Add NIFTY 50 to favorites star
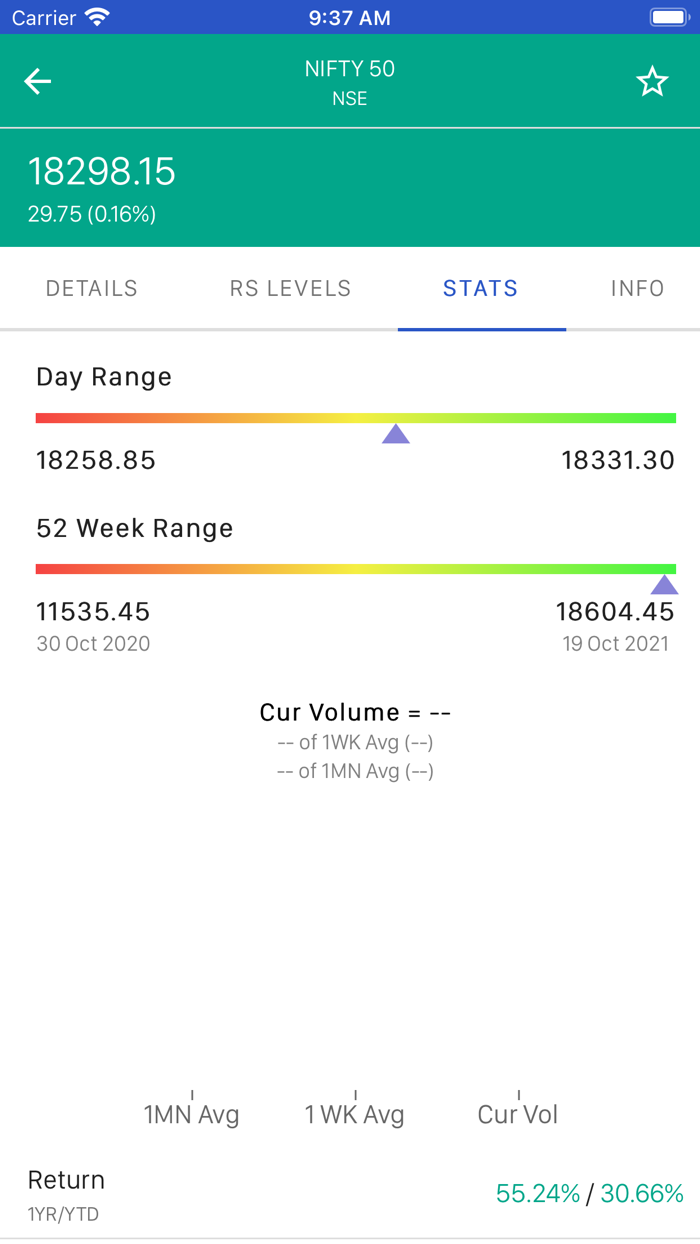 click(x=652, y=82)
